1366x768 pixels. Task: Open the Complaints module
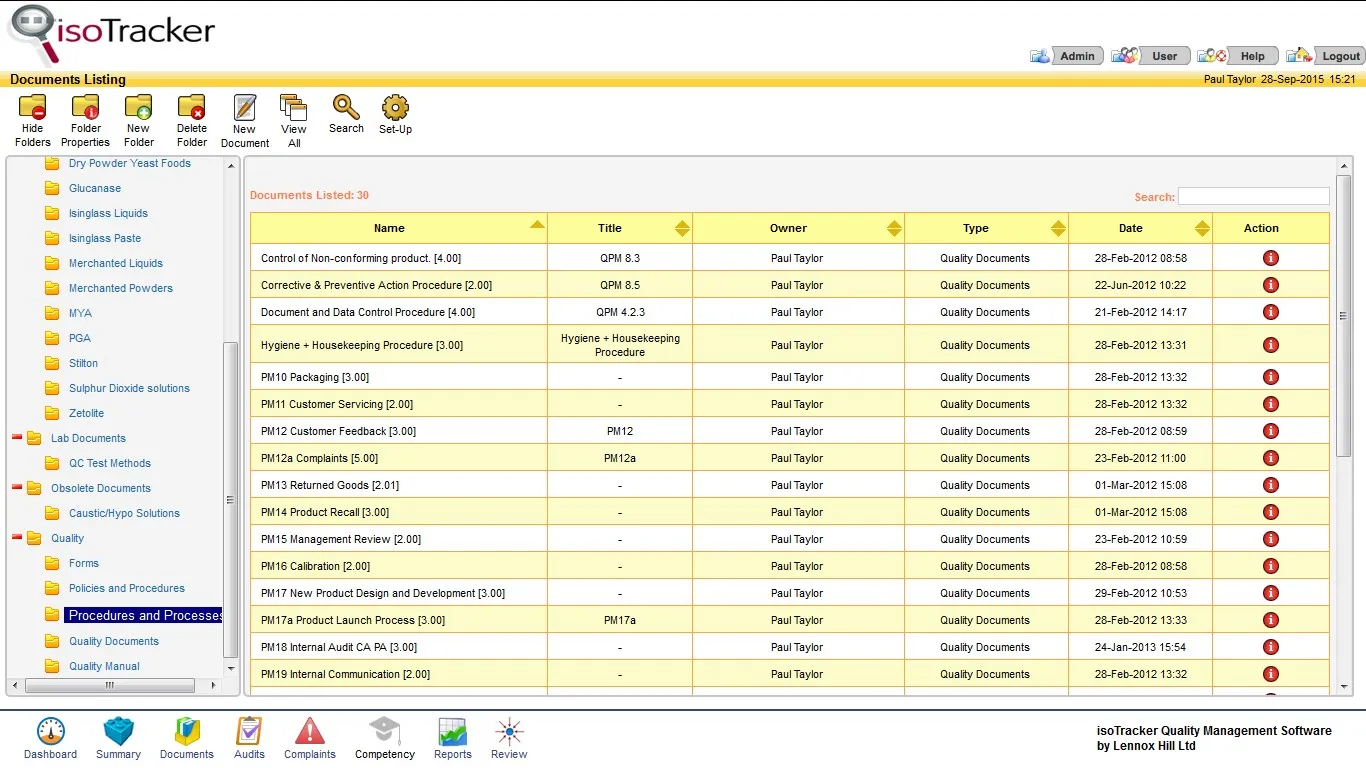(309, 737)
